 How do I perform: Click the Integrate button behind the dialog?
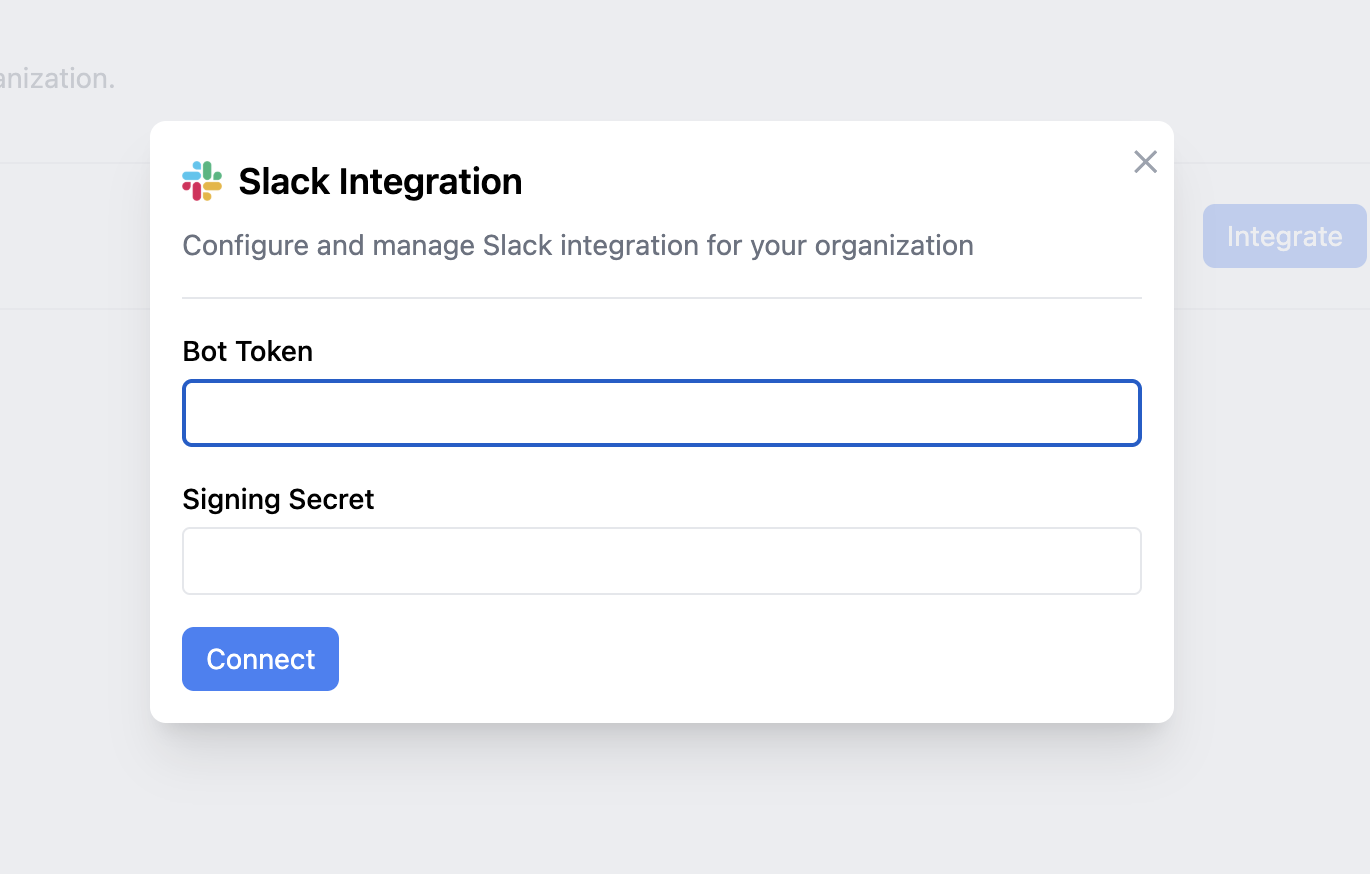[1284, 236]
